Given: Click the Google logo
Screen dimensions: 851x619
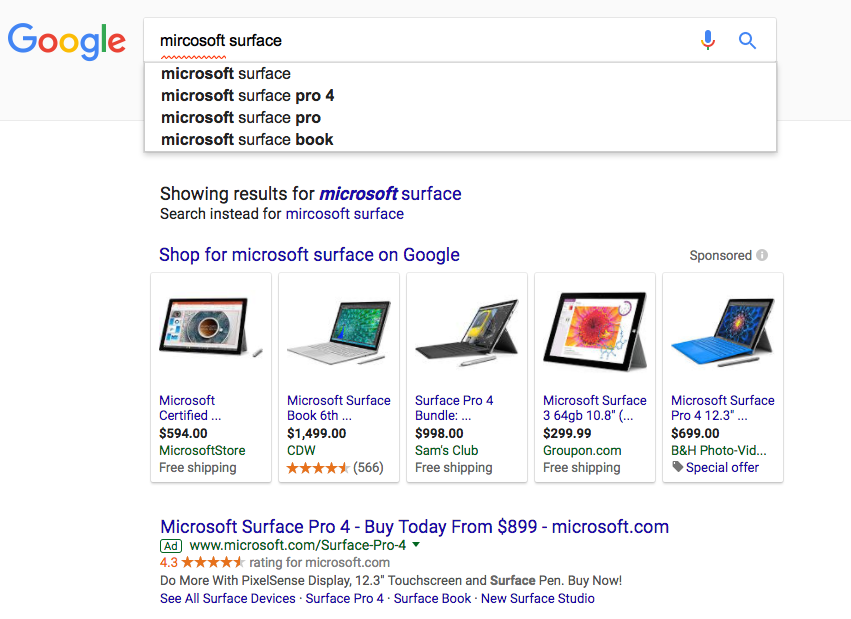Looking at the screenshot, I should [x=67, y=41].
